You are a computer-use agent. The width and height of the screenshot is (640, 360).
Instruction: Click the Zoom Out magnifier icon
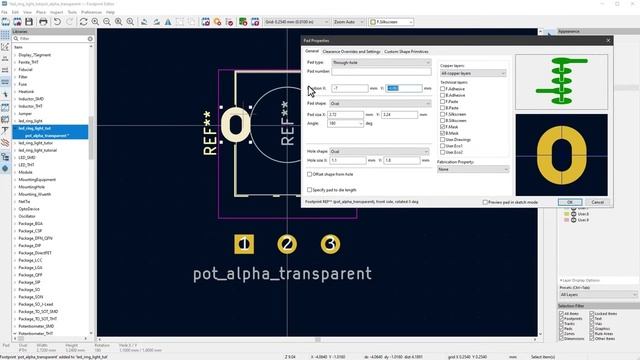click(x=107, y=22)
